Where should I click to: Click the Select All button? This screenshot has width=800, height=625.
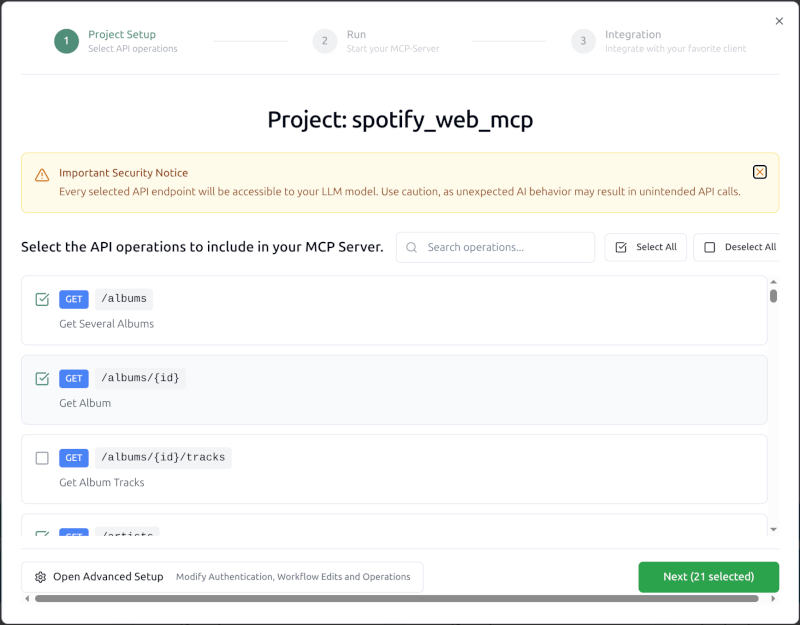point(645,246)
